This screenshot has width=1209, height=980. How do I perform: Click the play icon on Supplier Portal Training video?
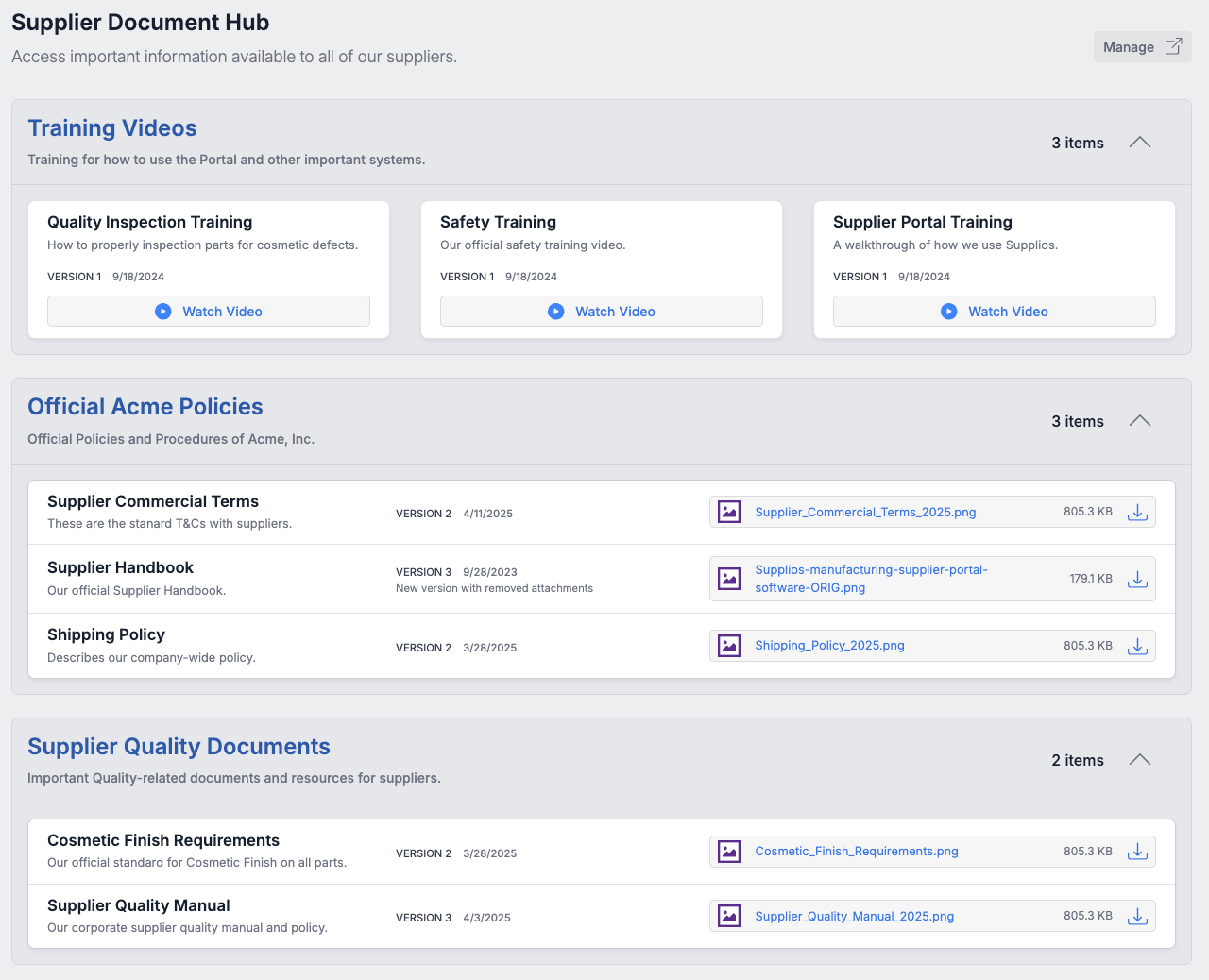pyautogui.click(x=948, y=311)
